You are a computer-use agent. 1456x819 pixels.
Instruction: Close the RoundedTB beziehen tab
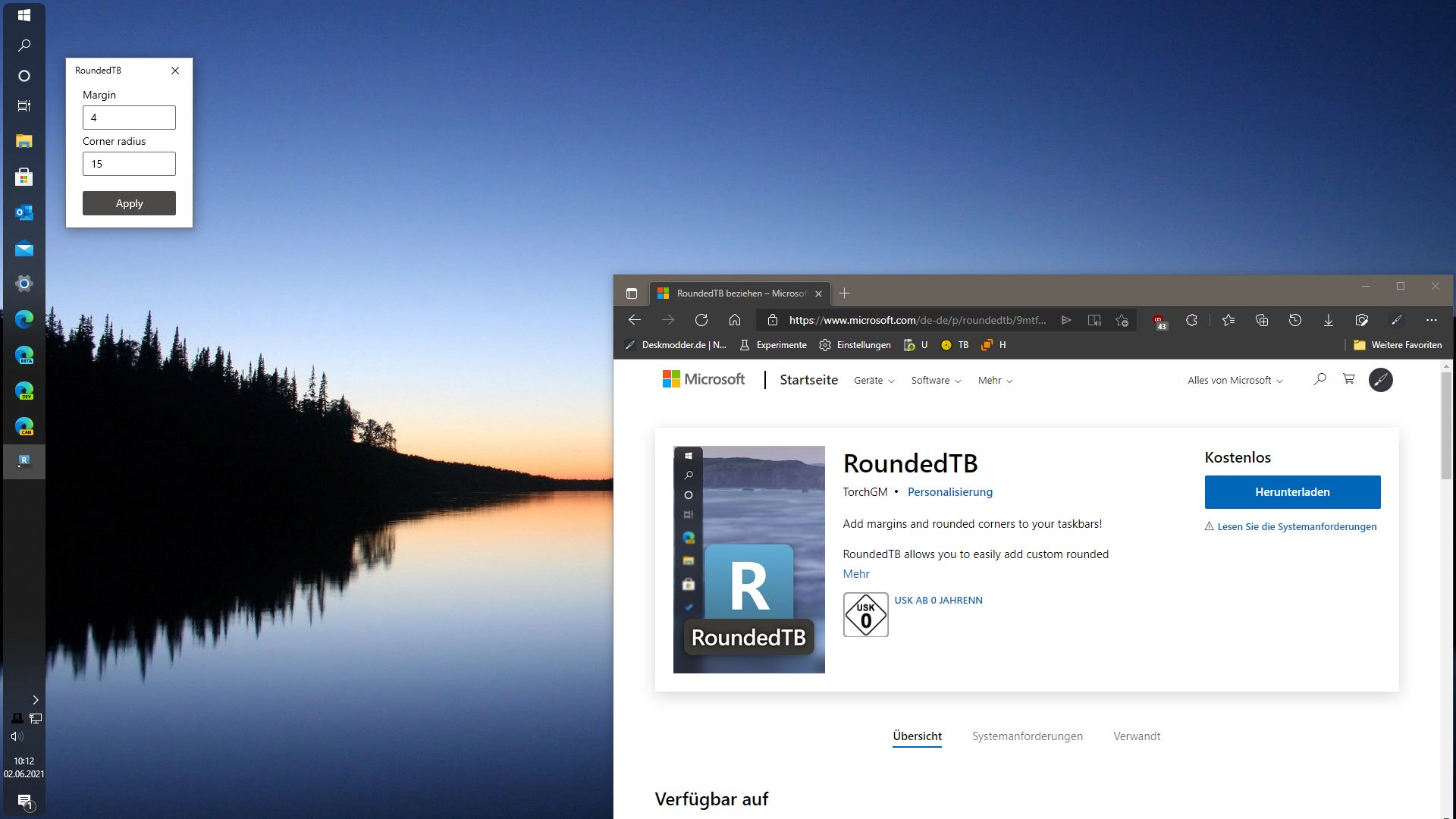[818, 293]
